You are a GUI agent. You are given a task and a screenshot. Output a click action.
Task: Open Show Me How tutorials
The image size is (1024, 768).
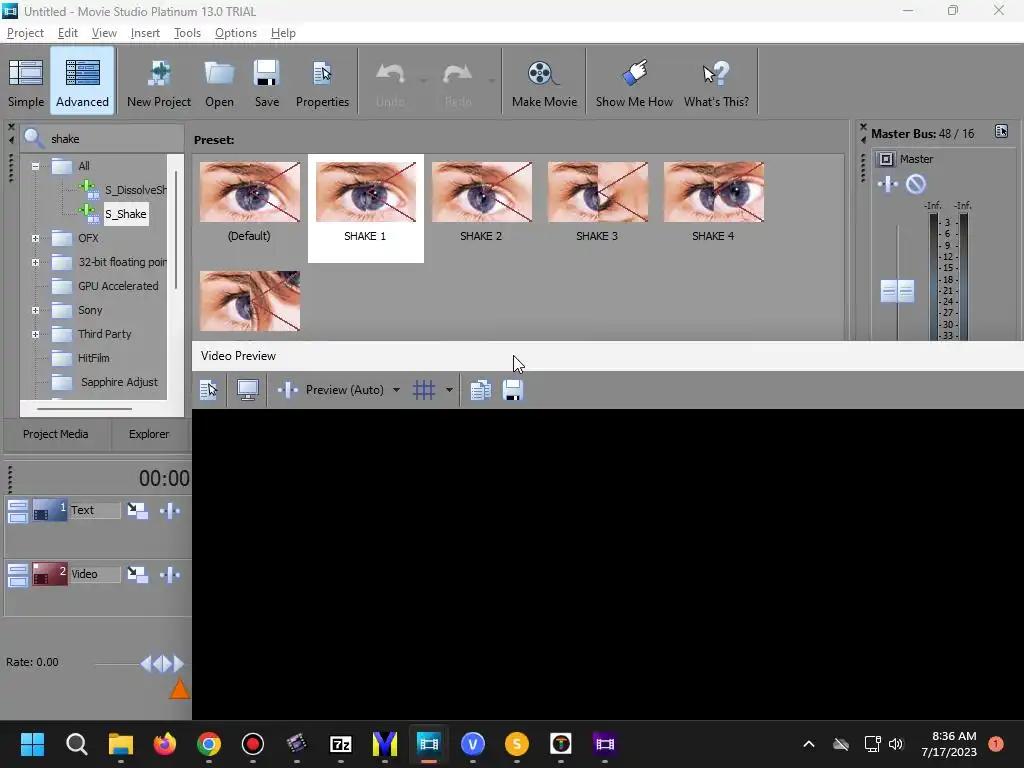click(x=634, y=82)
